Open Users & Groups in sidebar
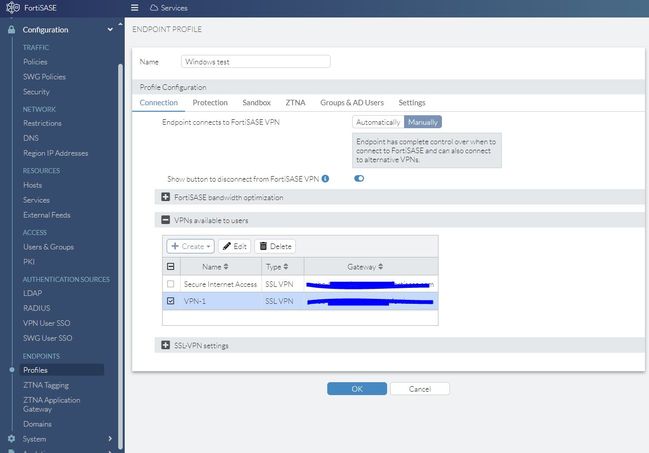 point(48,247)
